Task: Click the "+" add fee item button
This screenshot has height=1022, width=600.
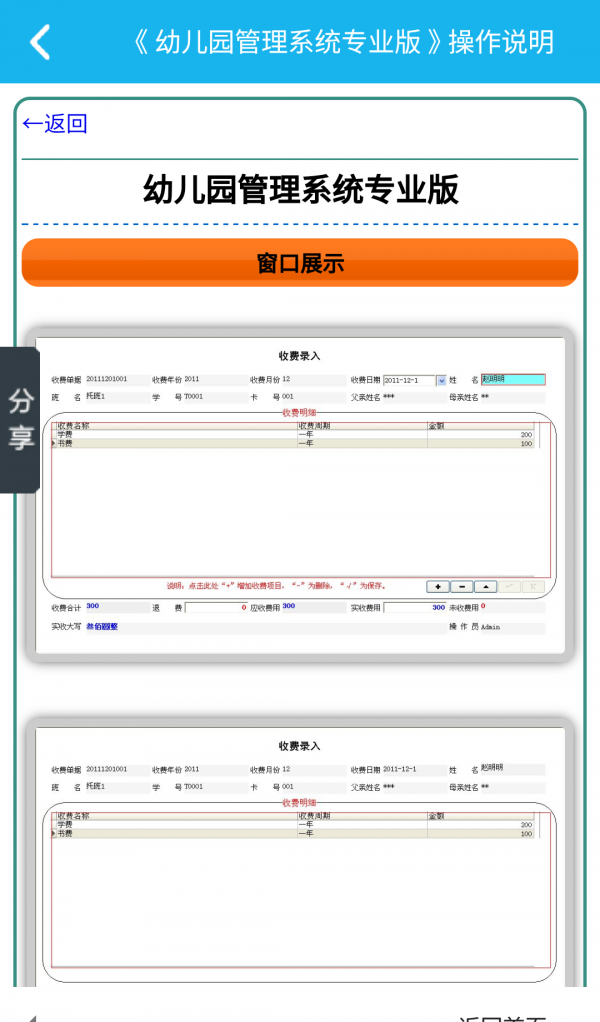Action: click(437, 586)
